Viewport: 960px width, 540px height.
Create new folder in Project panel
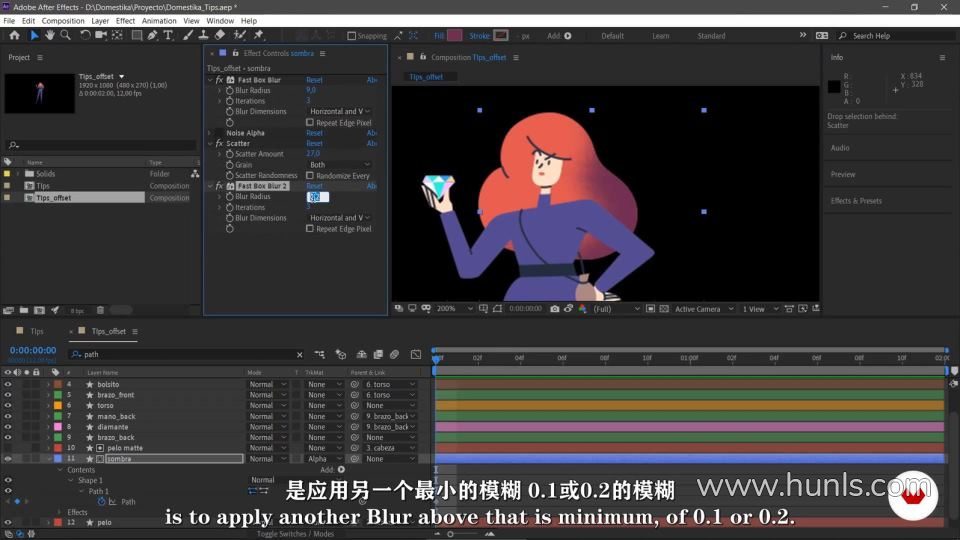pos(24,310)
